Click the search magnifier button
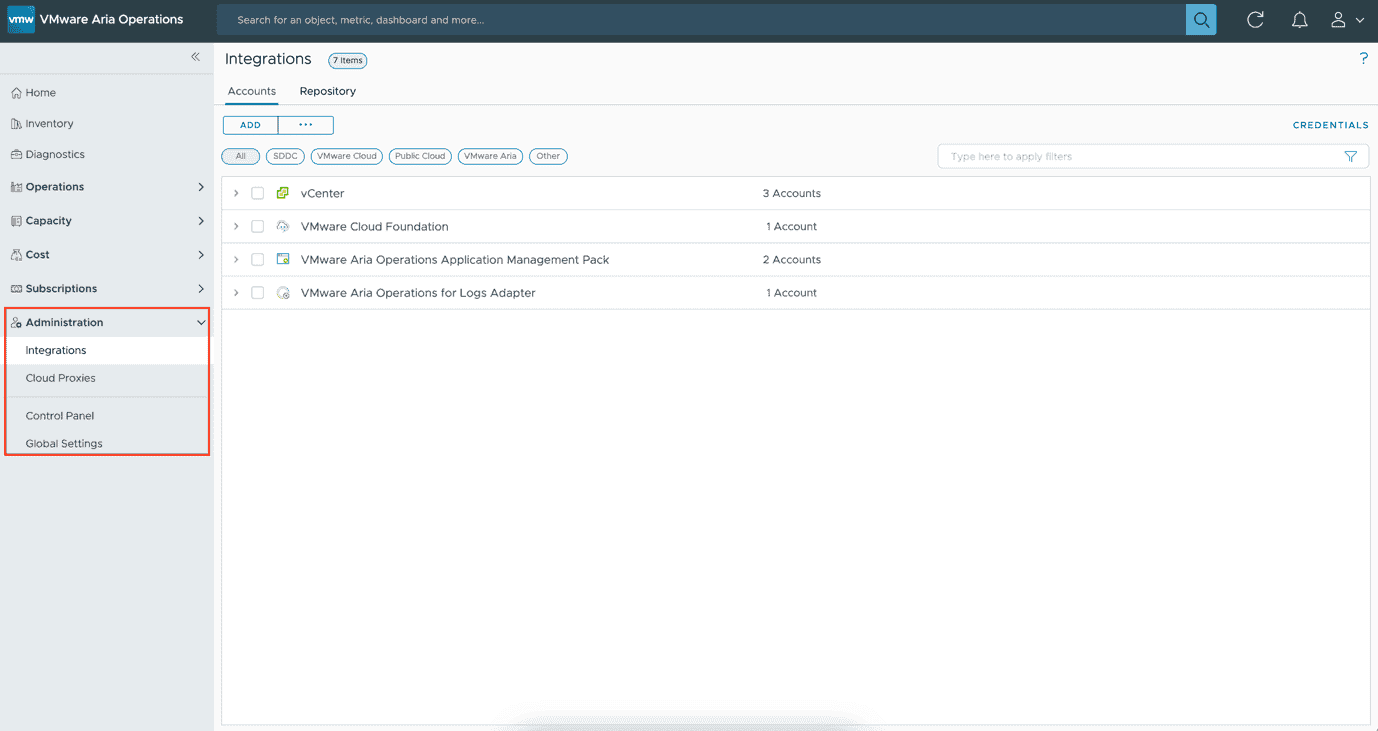The height and width of the screenshot is (731, 1378). click(1201, 20)
